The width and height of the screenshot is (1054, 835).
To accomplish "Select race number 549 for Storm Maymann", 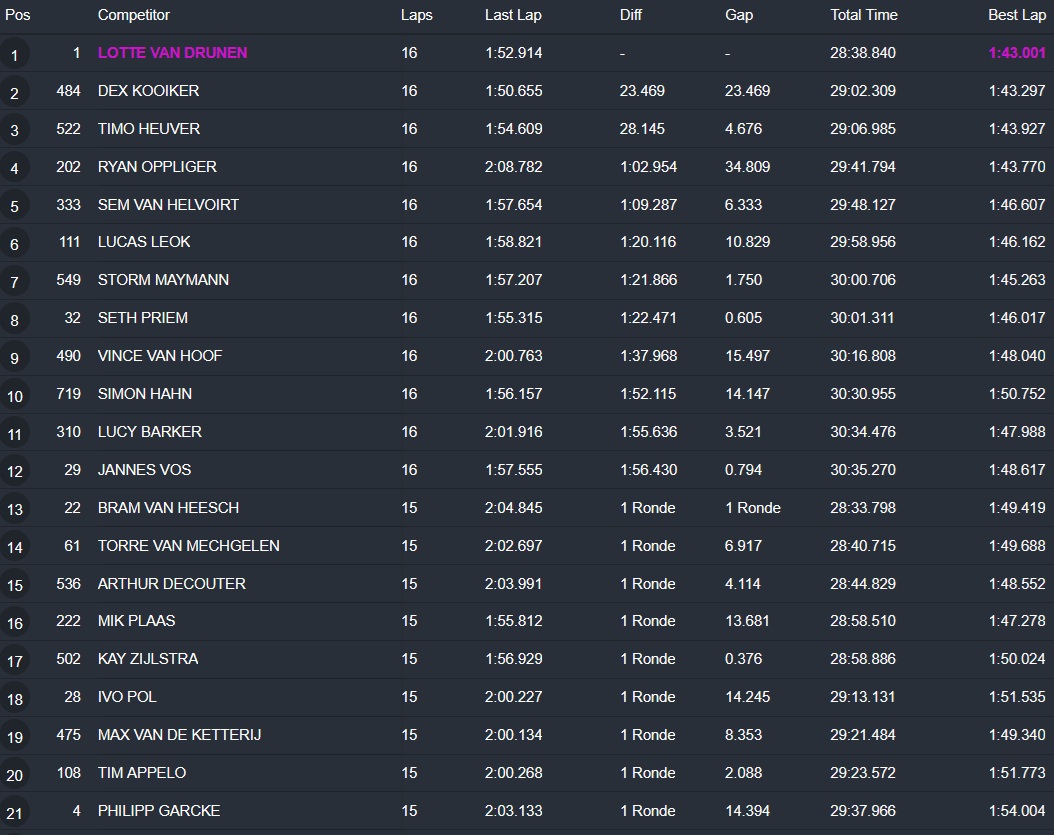I will click(68, 280).
